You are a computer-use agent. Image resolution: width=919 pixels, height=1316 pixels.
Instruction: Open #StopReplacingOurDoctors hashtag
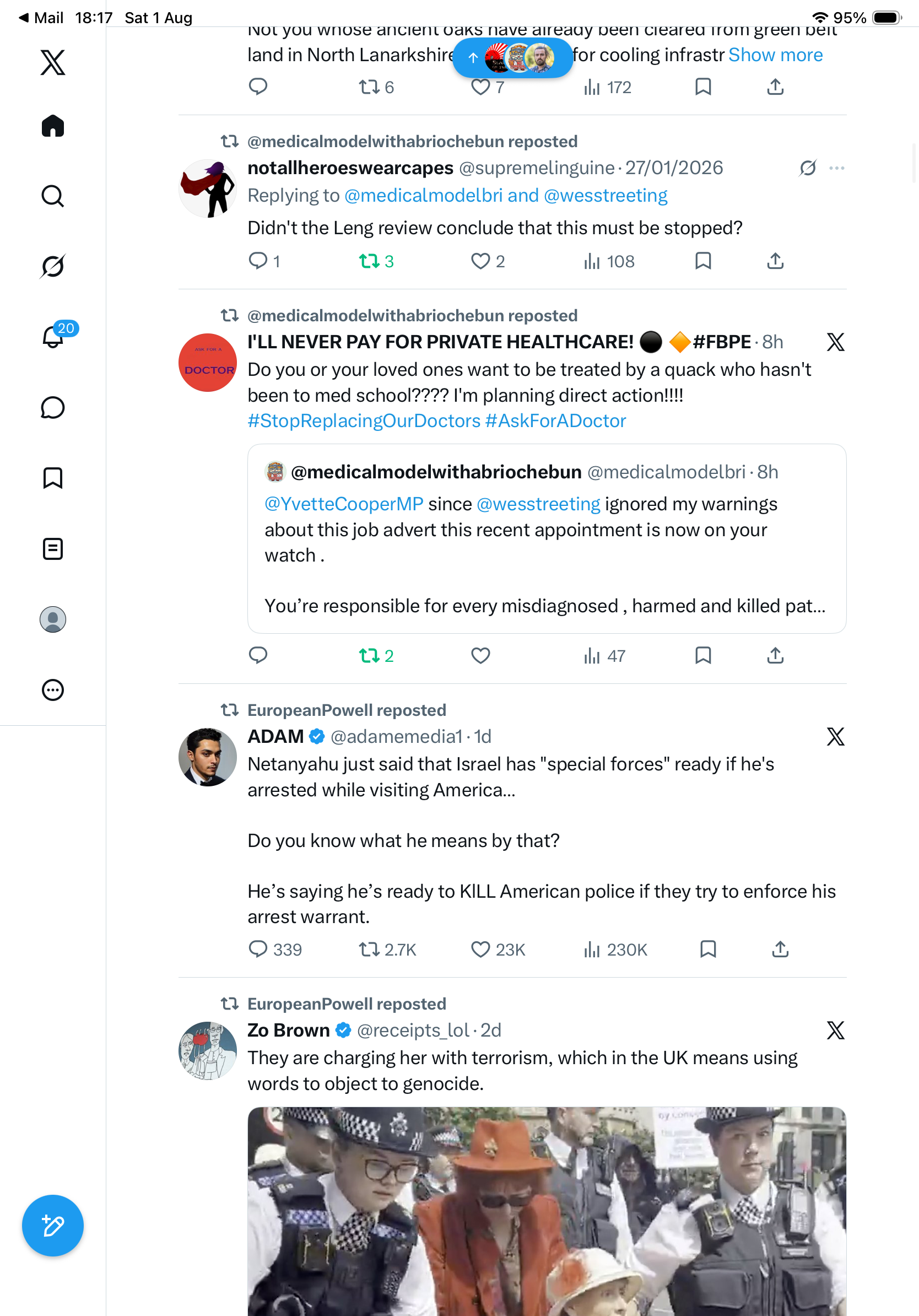[364, 420]
